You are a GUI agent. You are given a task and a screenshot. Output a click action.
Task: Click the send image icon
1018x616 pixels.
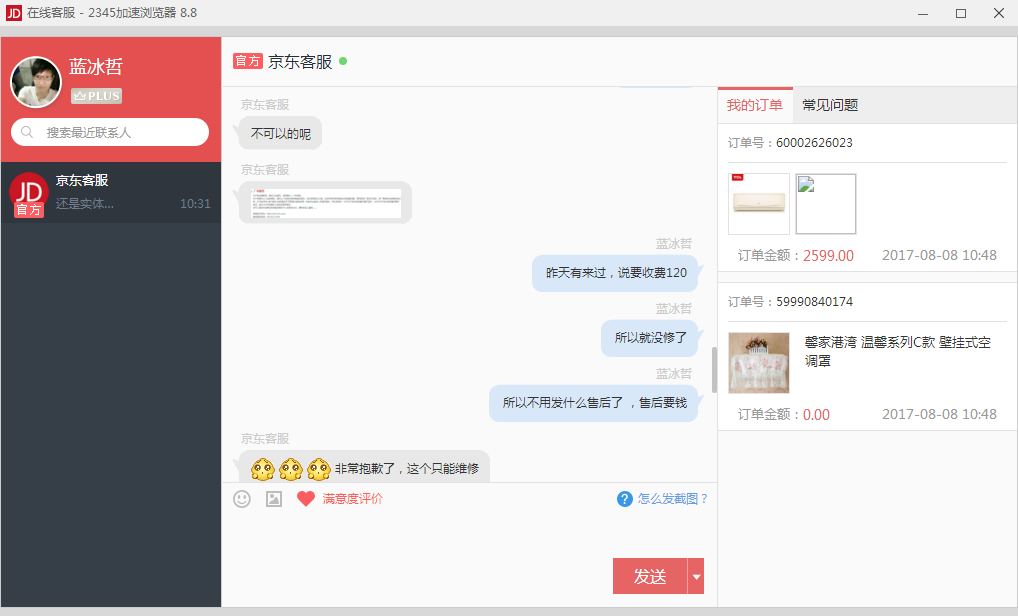click(x=274, y=499)
